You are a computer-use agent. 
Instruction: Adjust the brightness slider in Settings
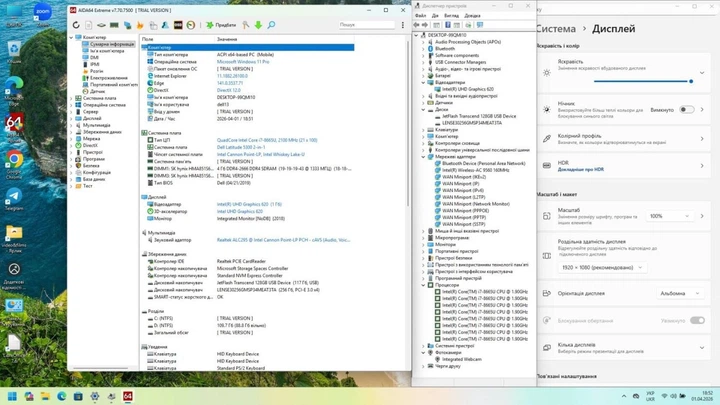click(x=643, y=81)
